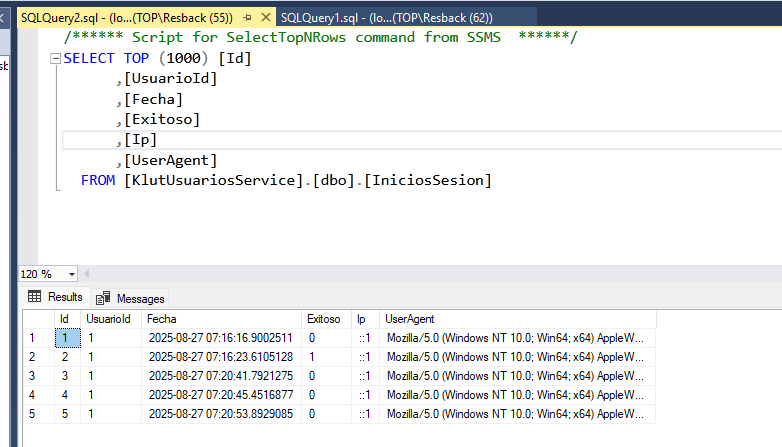Click the [UserAgent] column in the query
Image resolution: width=782 pixels, height=447 pixels.
pyautogui.click(x=170, y=161)
